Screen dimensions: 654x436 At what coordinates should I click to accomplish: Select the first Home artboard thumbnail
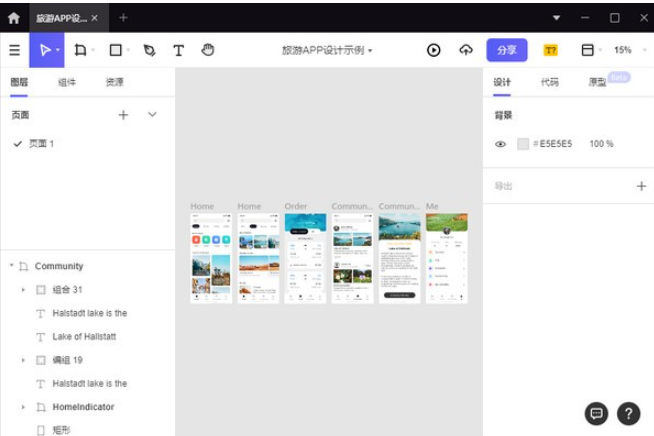(x=211, y=258)
